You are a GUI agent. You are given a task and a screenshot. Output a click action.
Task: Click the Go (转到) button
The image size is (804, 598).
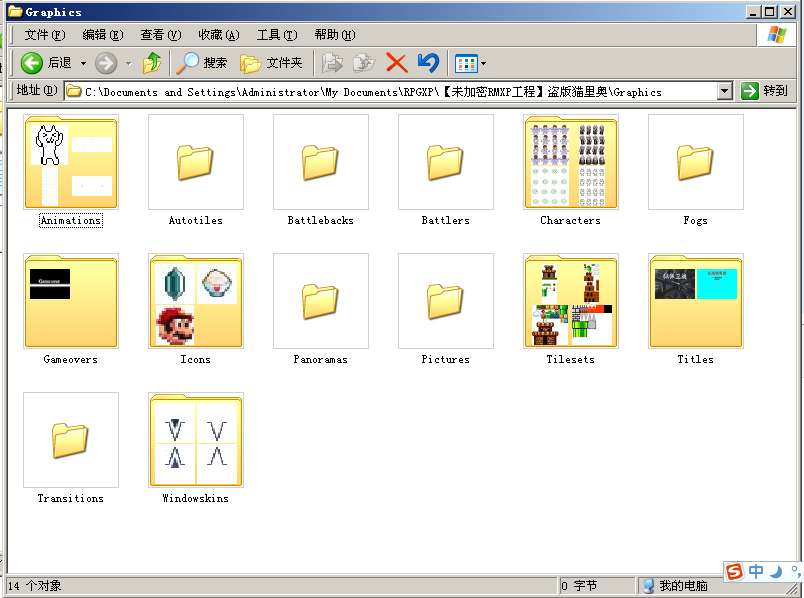pyautogui.click(x=764, y=91)
